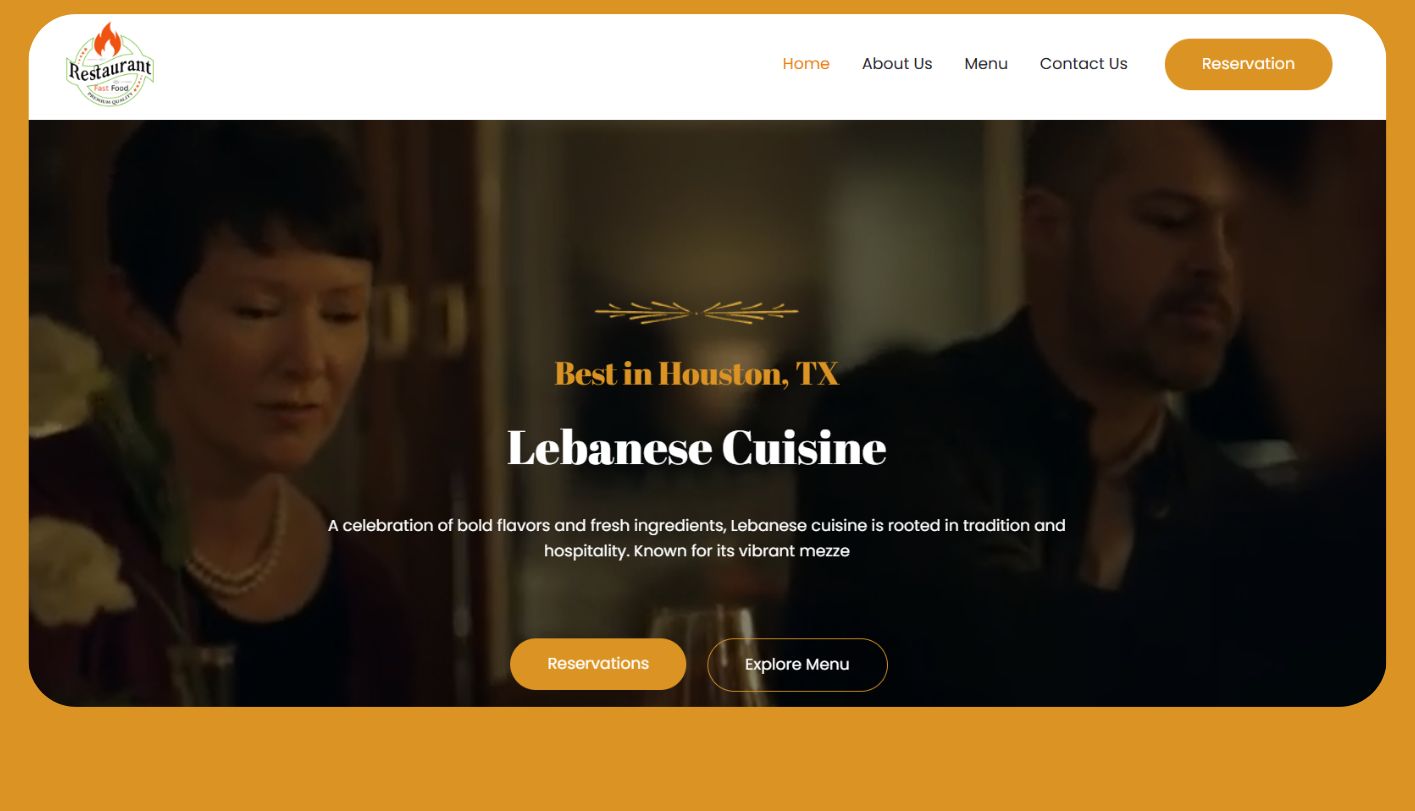This screenshot has width=1415, height=811.
Task: Click the Lebanese Cuisine title
Action: (696, 447)
